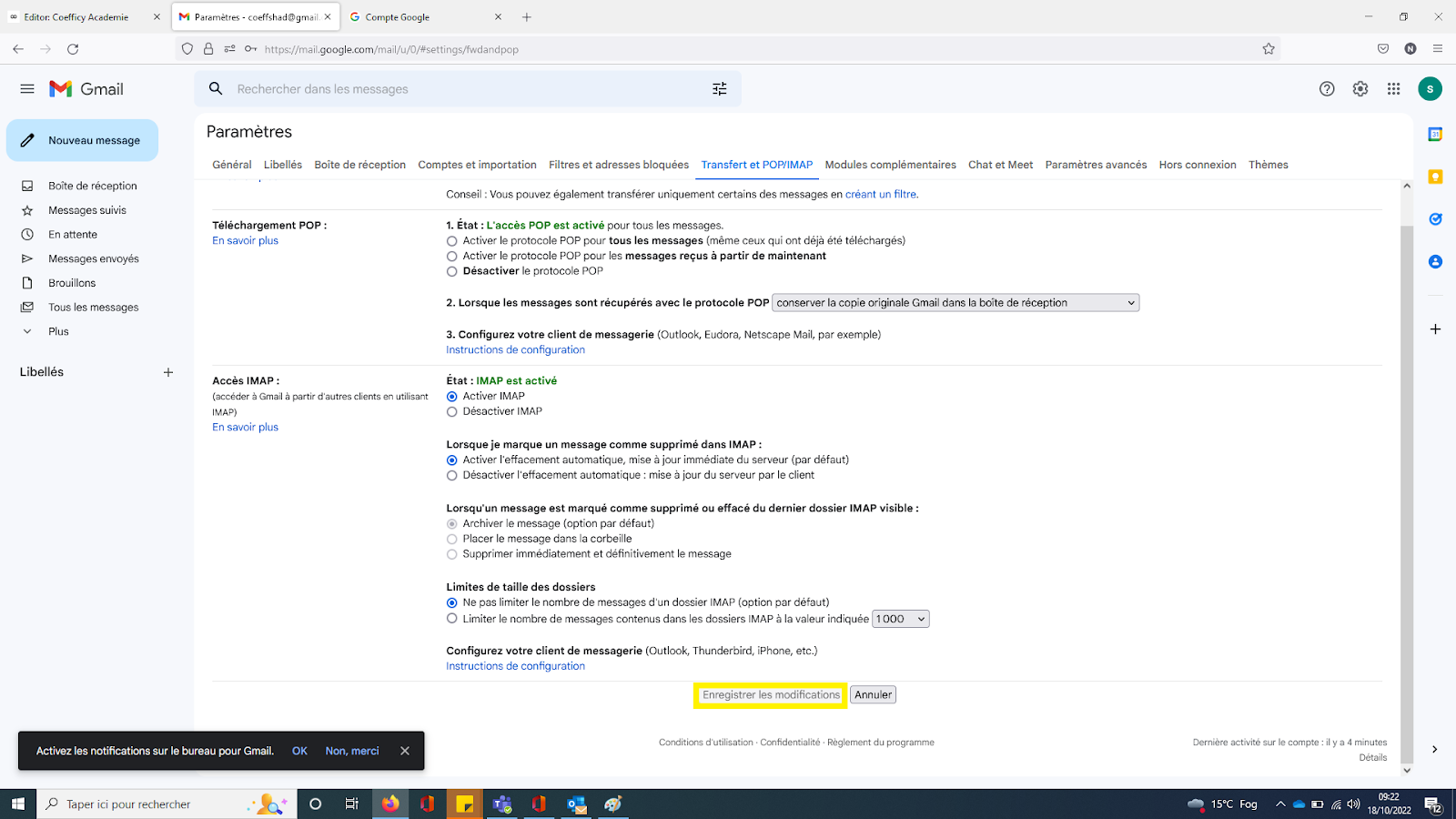1456x819 pixels.
Task: Show Gmail search options filter icon
Action: [x=720, y=88]
